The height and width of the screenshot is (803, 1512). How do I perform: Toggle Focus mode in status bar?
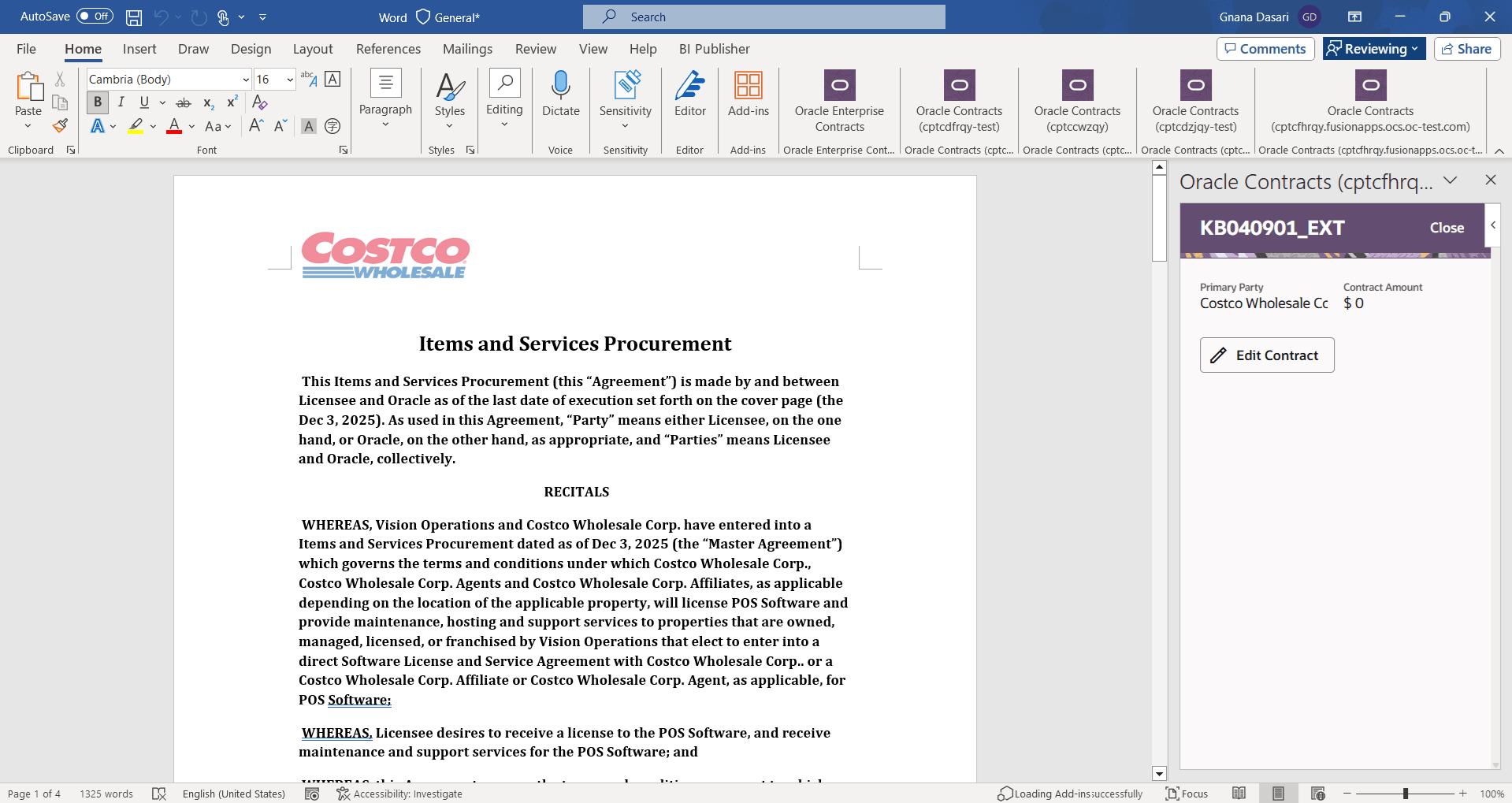click(1187, 794)
